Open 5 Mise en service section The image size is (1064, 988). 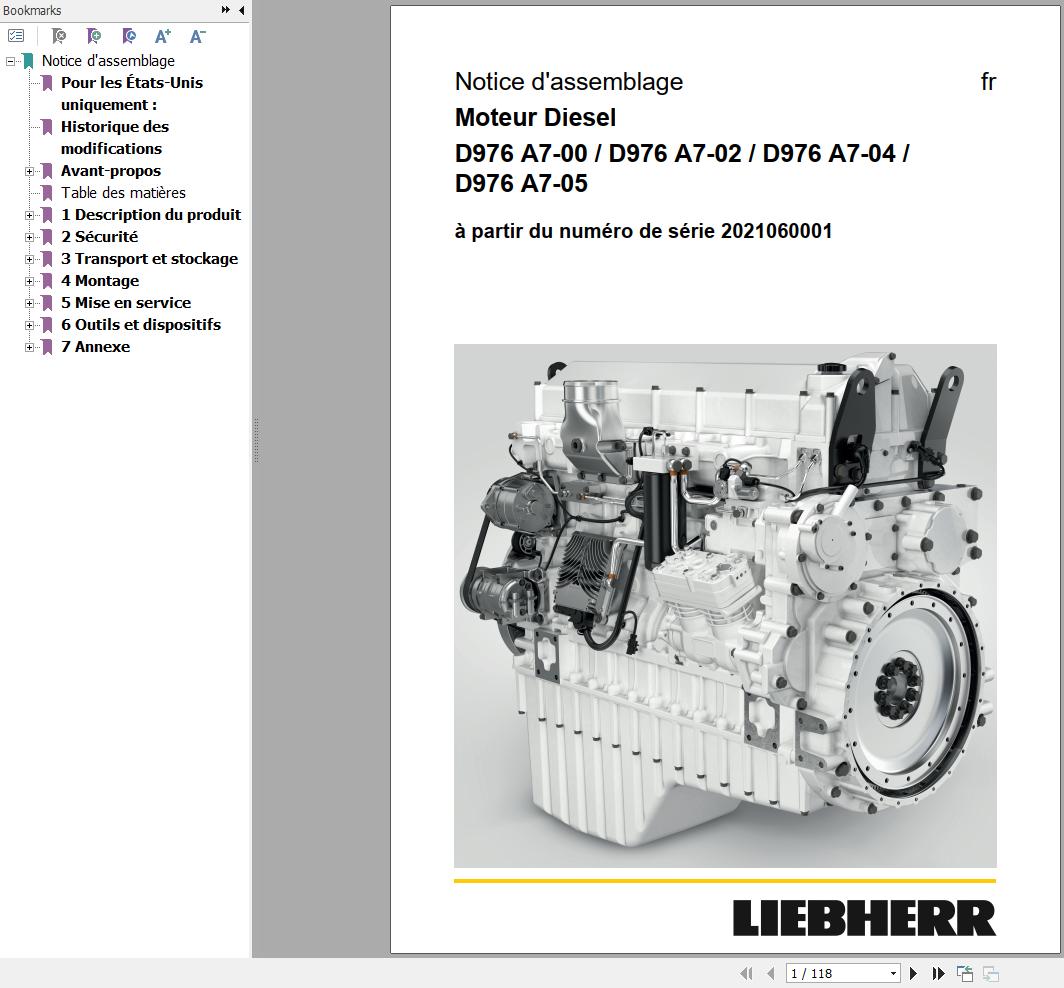(x=126, y=303)
